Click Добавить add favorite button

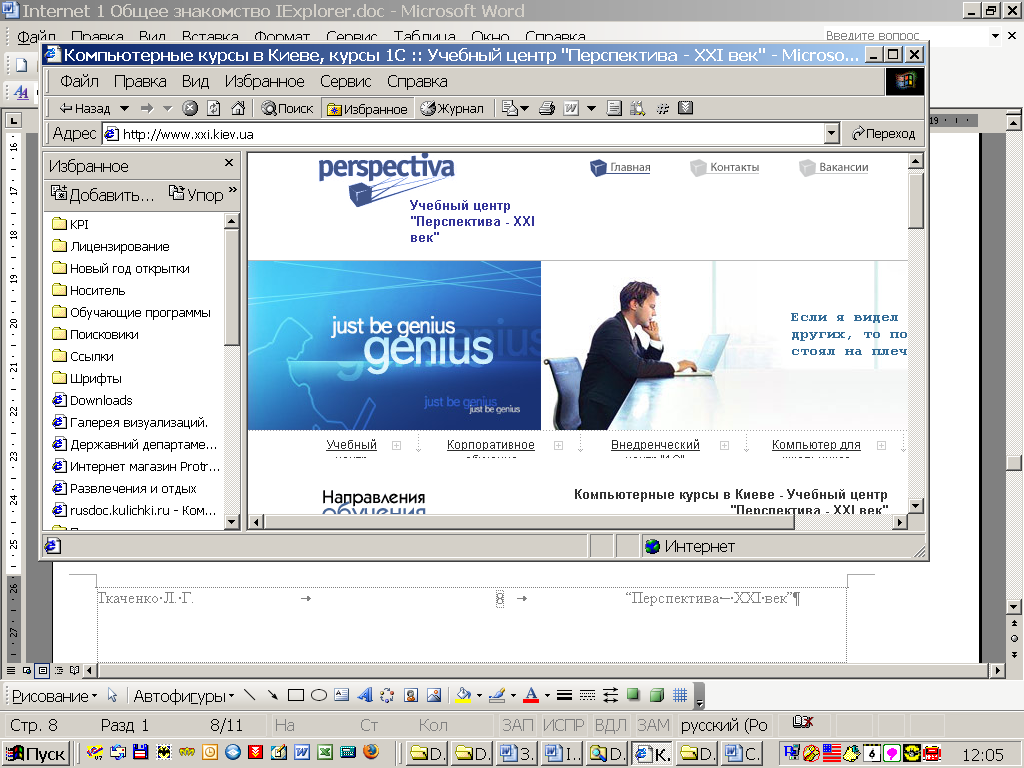(103, 195)
